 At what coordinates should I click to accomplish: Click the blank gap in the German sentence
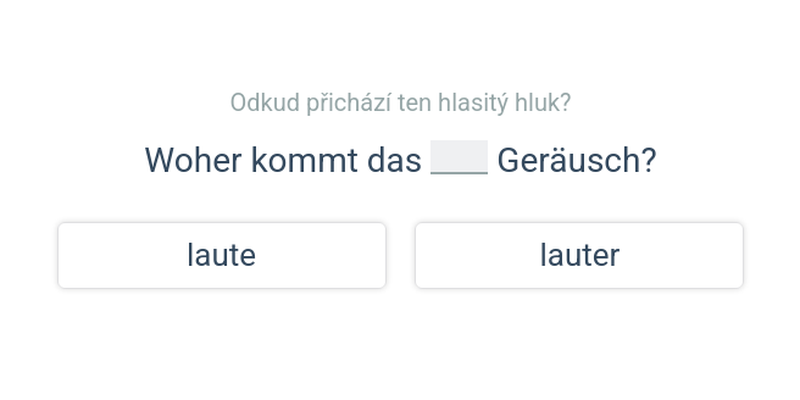459,158
